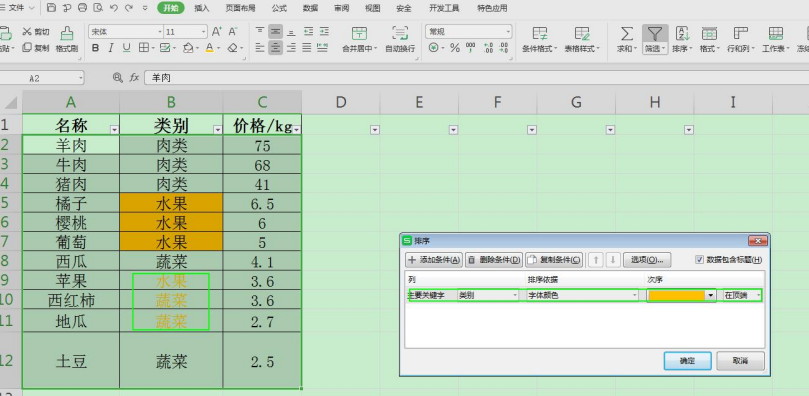Switch to the 公式 tab
Screen dimensions: 809x396
point(279,8)
